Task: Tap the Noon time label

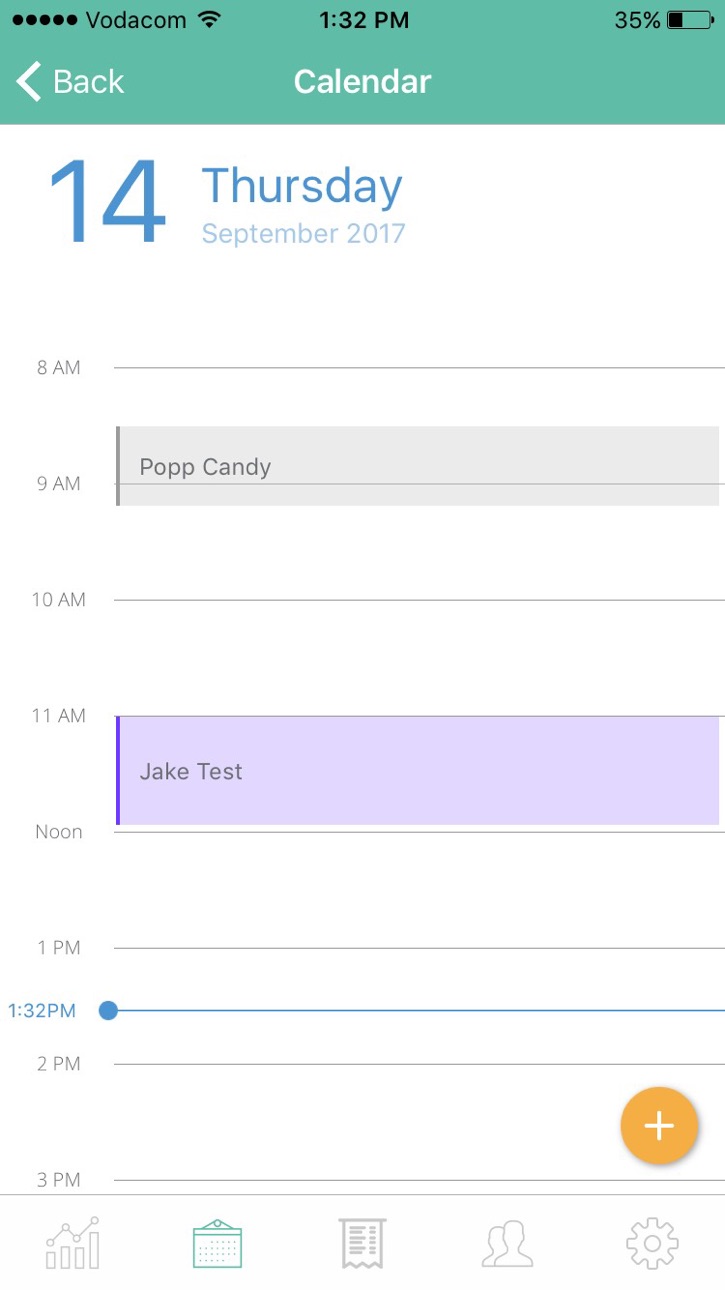Action: point(59,832)
